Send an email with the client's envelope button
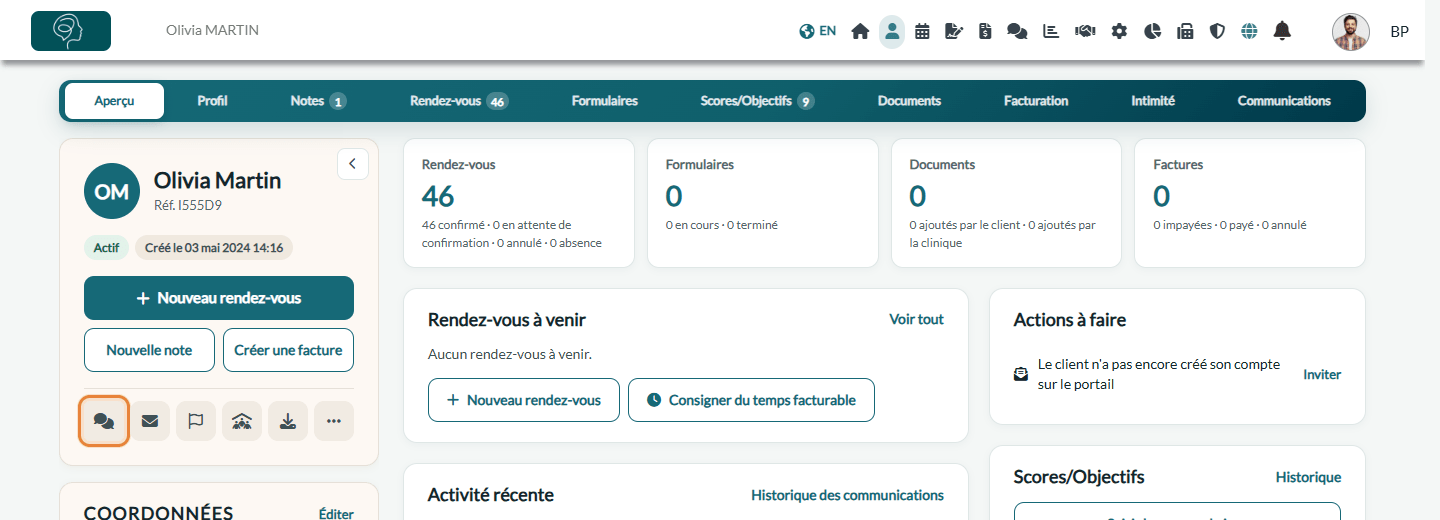The width and height of the screenshot is (1440, 520). pyautogui.click(x=150, y=421)
